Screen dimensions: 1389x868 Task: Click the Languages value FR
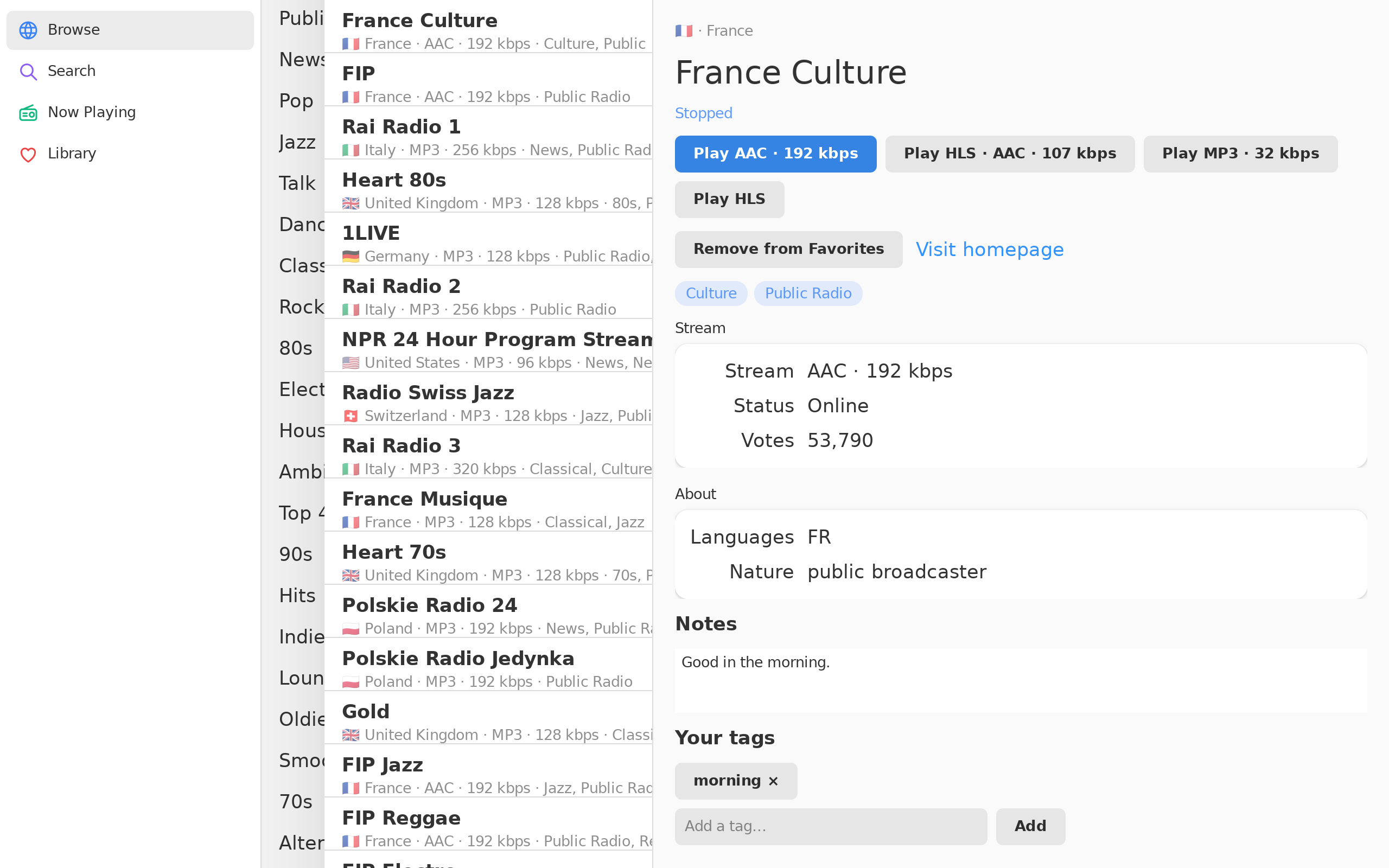[x=819, y=537]
